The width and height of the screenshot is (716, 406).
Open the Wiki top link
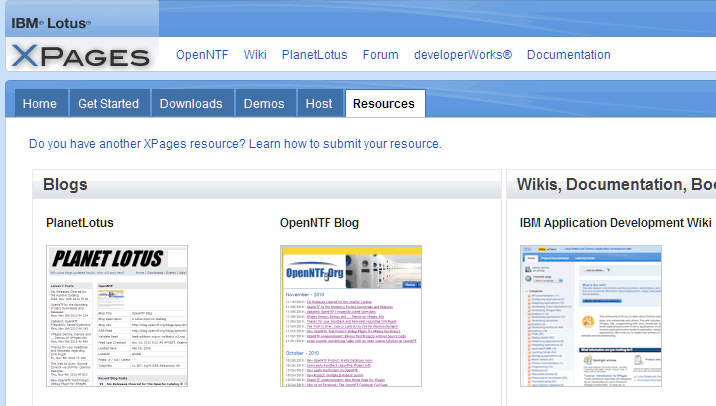point(255,55)
